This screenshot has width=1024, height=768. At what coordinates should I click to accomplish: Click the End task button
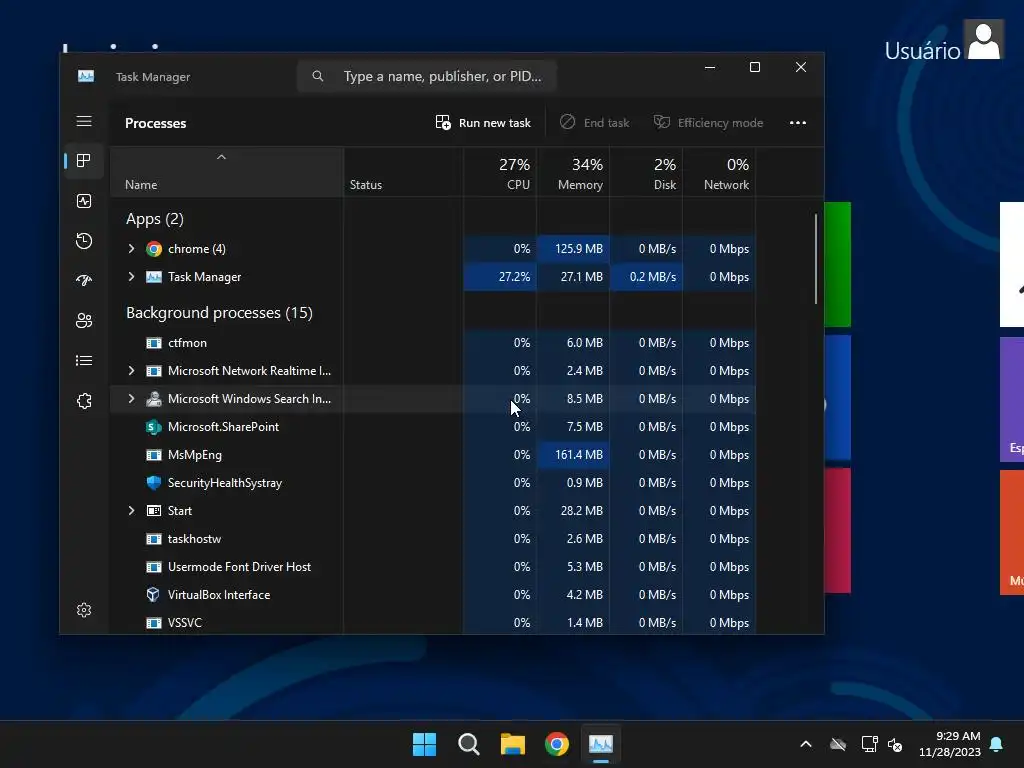point(595,123)
